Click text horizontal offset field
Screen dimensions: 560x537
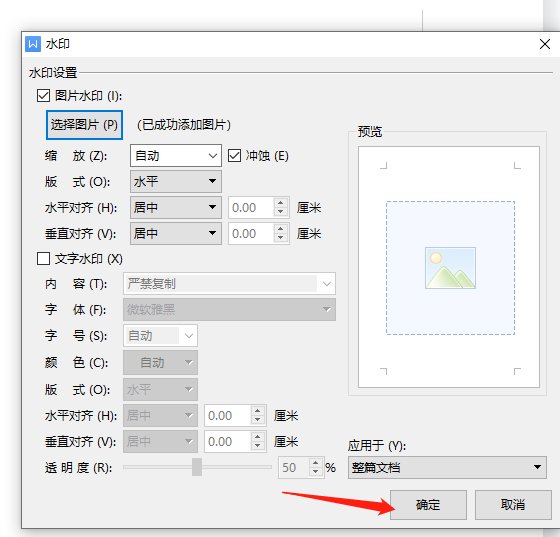coord(228,416)
